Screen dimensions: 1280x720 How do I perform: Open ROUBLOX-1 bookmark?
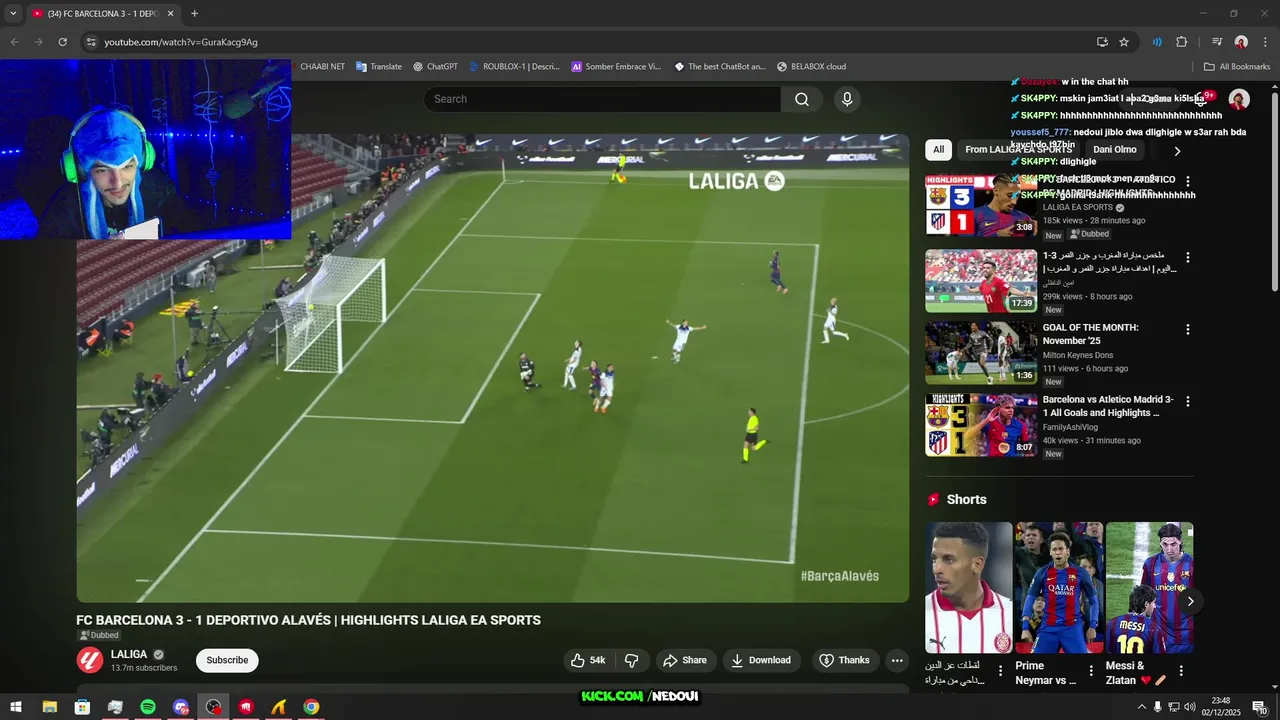[x=514, y=67]
